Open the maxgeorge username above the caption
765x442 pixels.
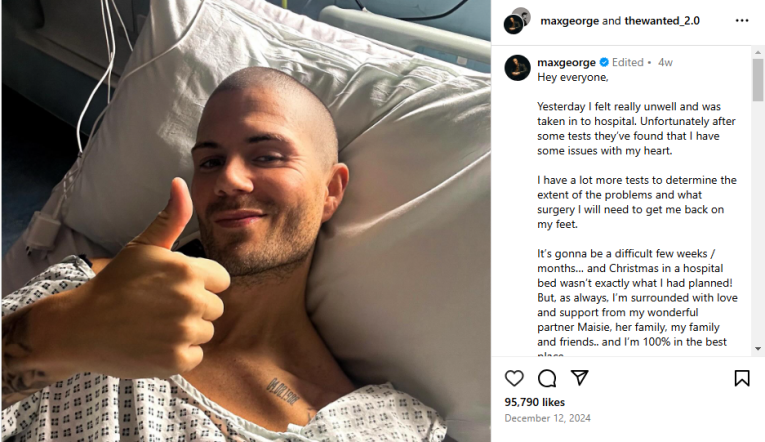pyautogui.click(x=566, y=62)
